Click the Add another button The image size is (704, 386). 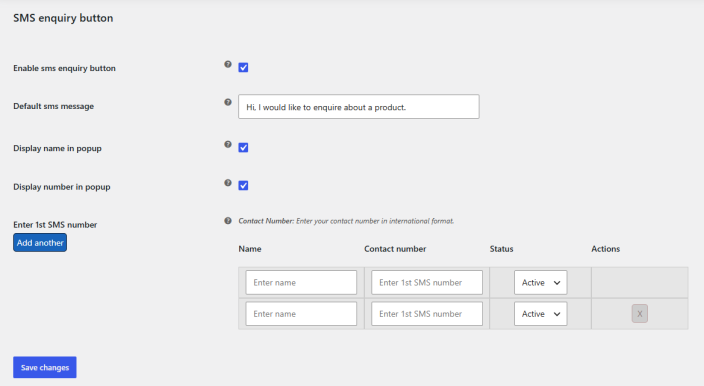click(40, 243)
